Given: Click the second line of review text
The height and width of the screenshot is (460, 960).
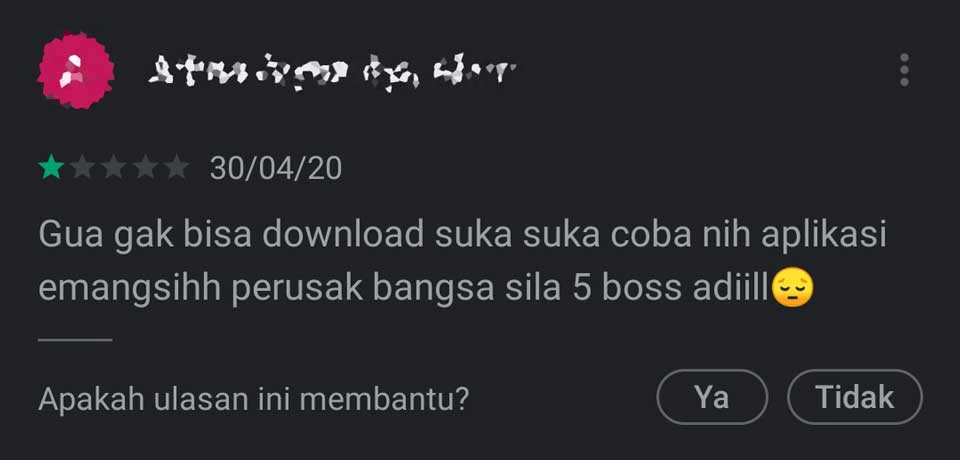Looking at the screenshot, I should pyautogui.click(x=426, y=289).
